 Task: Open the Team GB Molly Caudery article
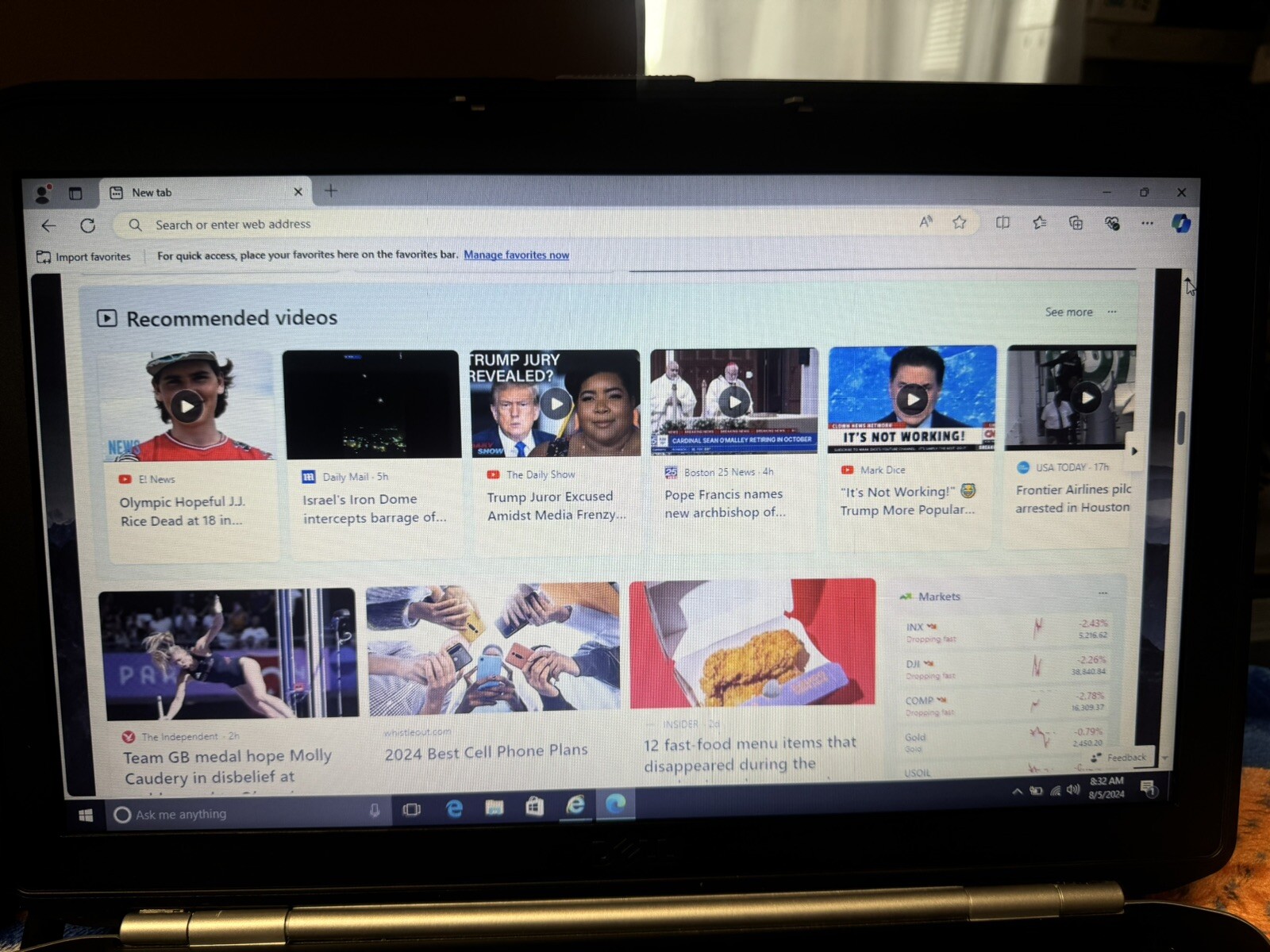pos(227,768)
